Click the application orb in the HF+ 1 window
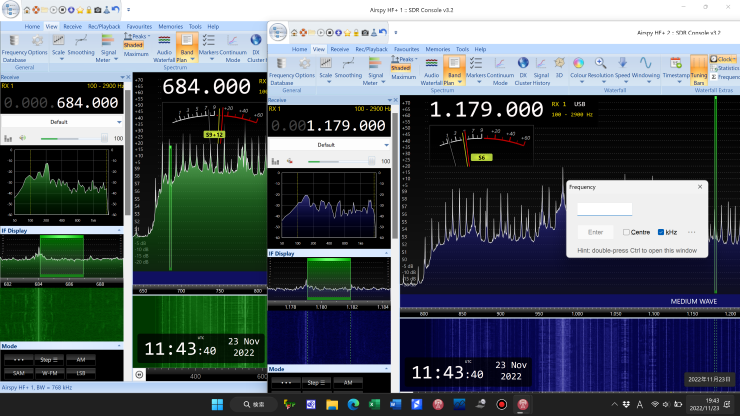Image resolution: width=740 pixels, height=416 pixels. point(10,9)
